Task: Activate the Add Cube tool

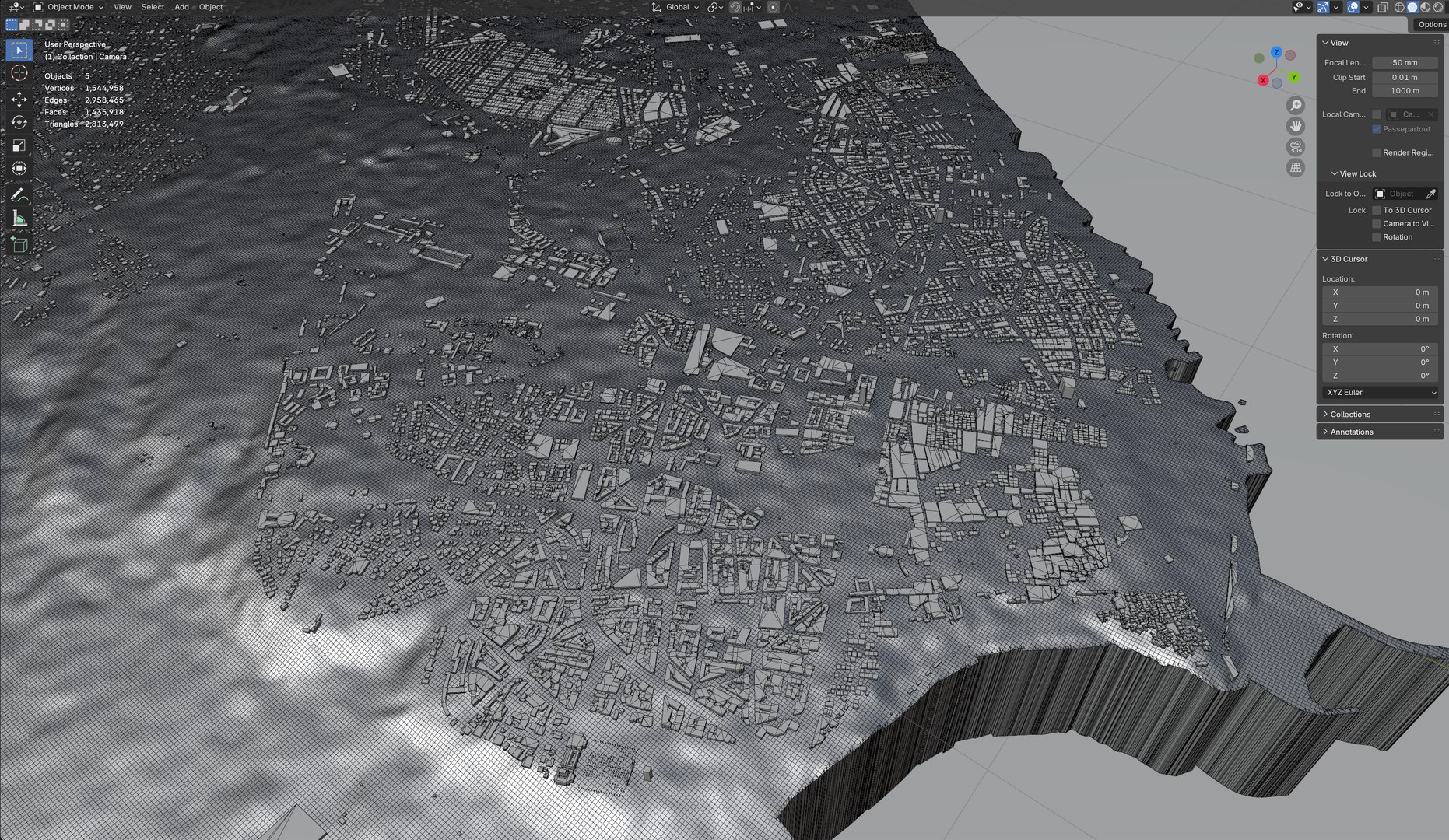Action: pos(19,245)
